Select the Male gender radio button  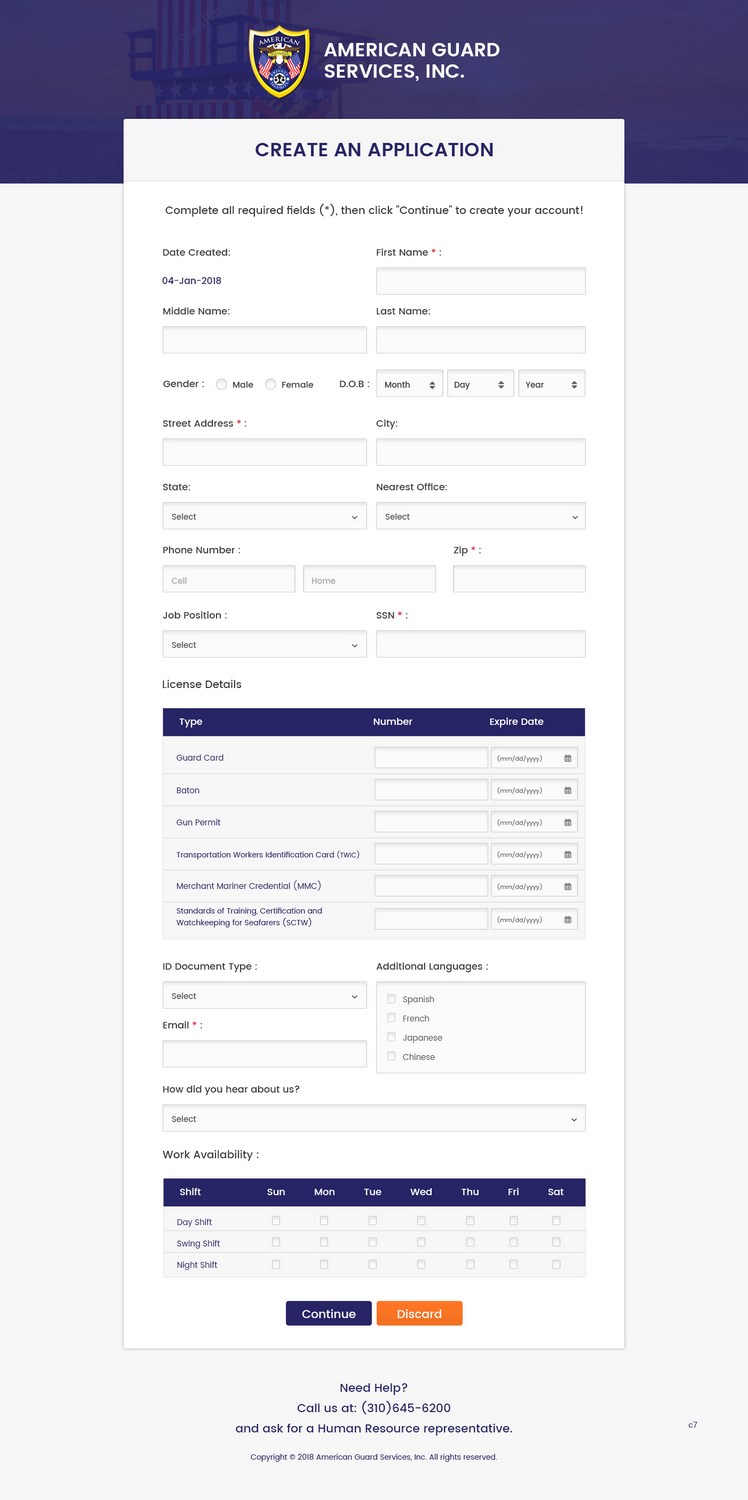pyautogui.click(x=220, y=384)
